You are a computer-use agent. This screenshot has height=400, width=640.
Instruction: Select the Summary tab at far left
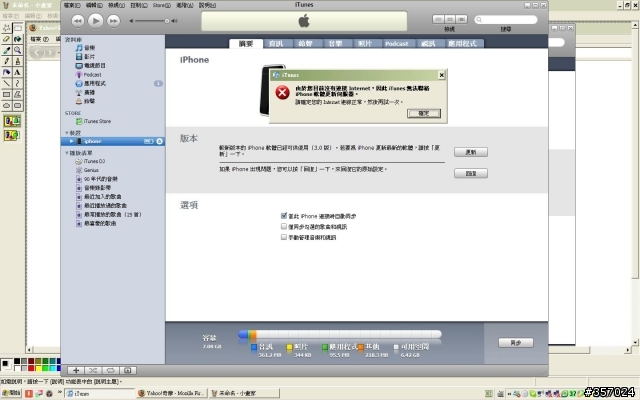click(x=246, y=44)
